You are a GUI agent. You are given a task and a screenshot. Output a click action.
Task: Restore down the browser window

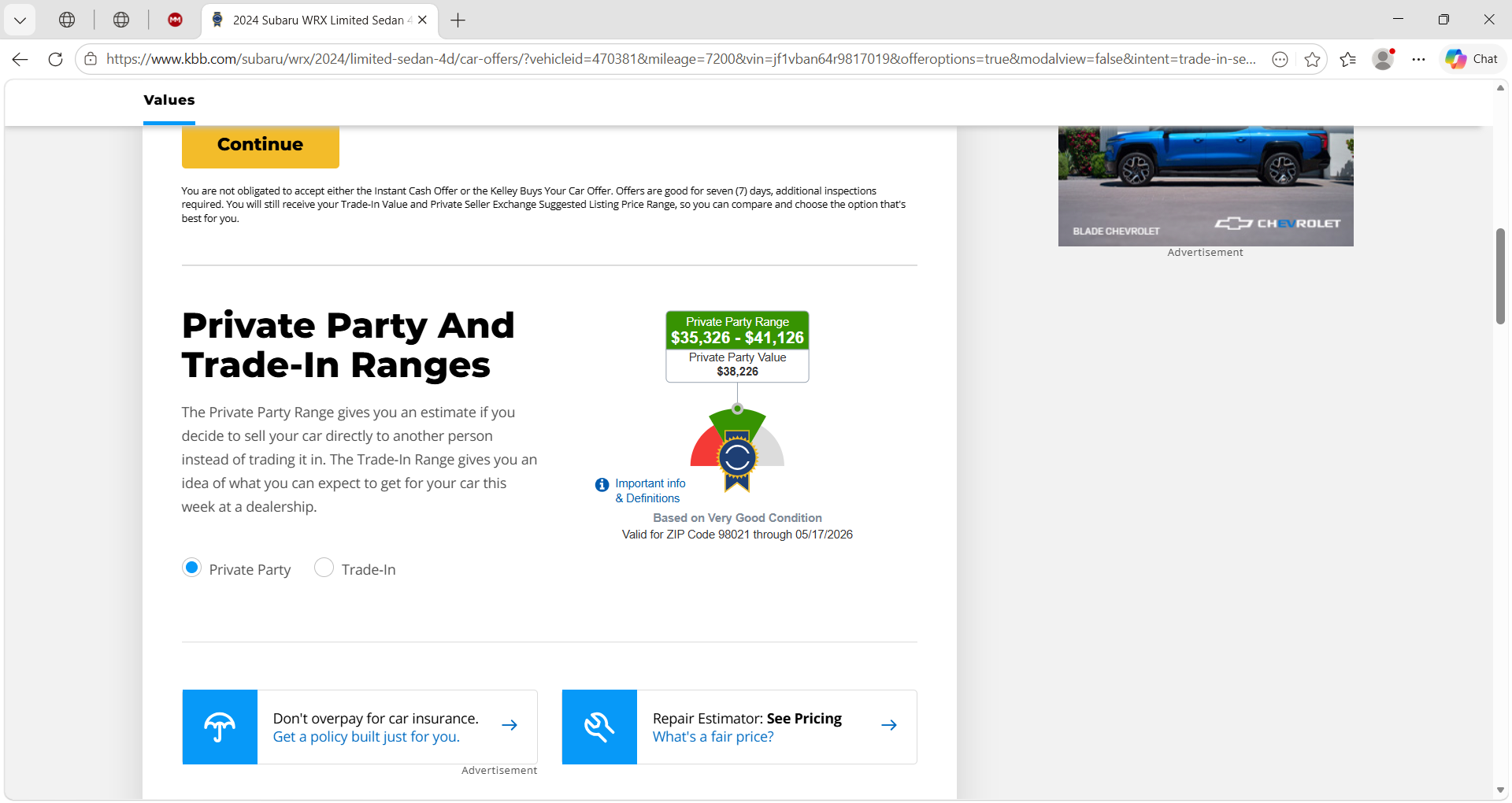(x=1443, y=20)
